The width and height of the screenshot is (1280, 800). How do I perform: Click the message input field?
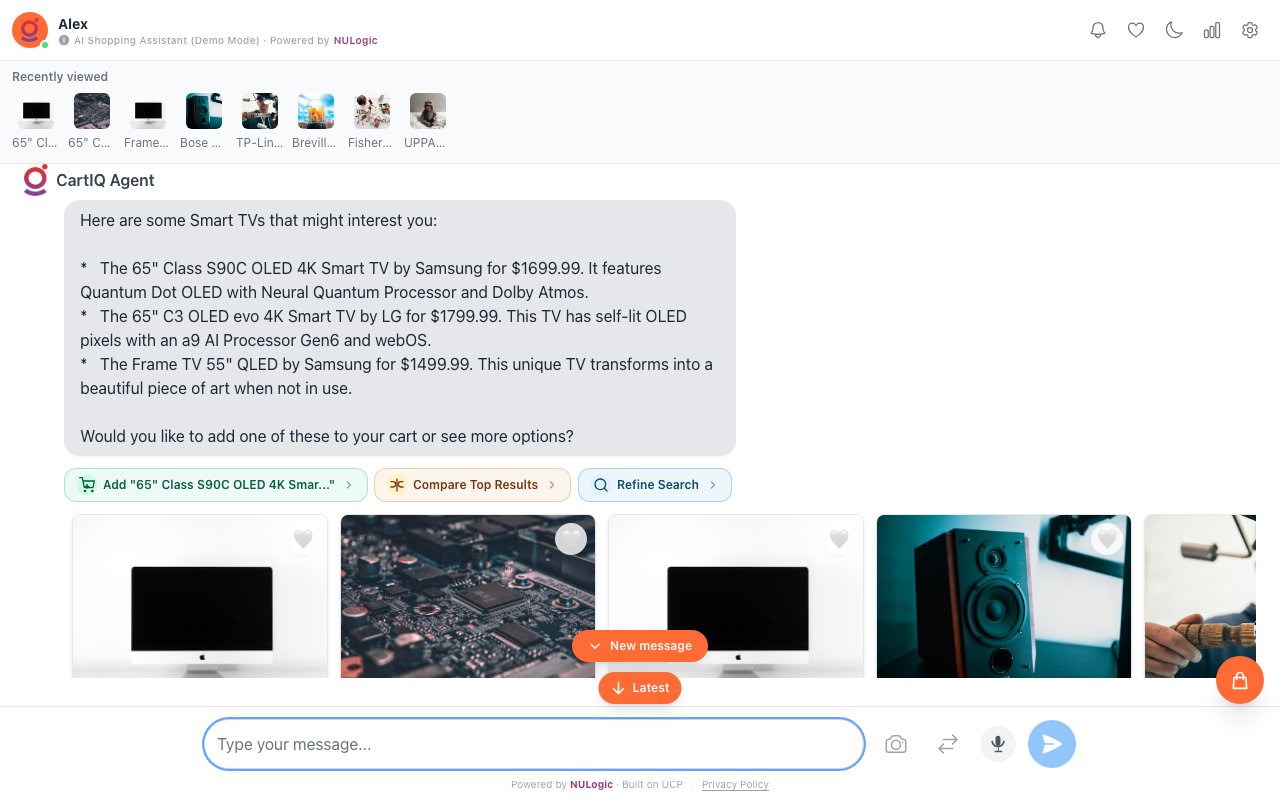click(x=533, y=744)
